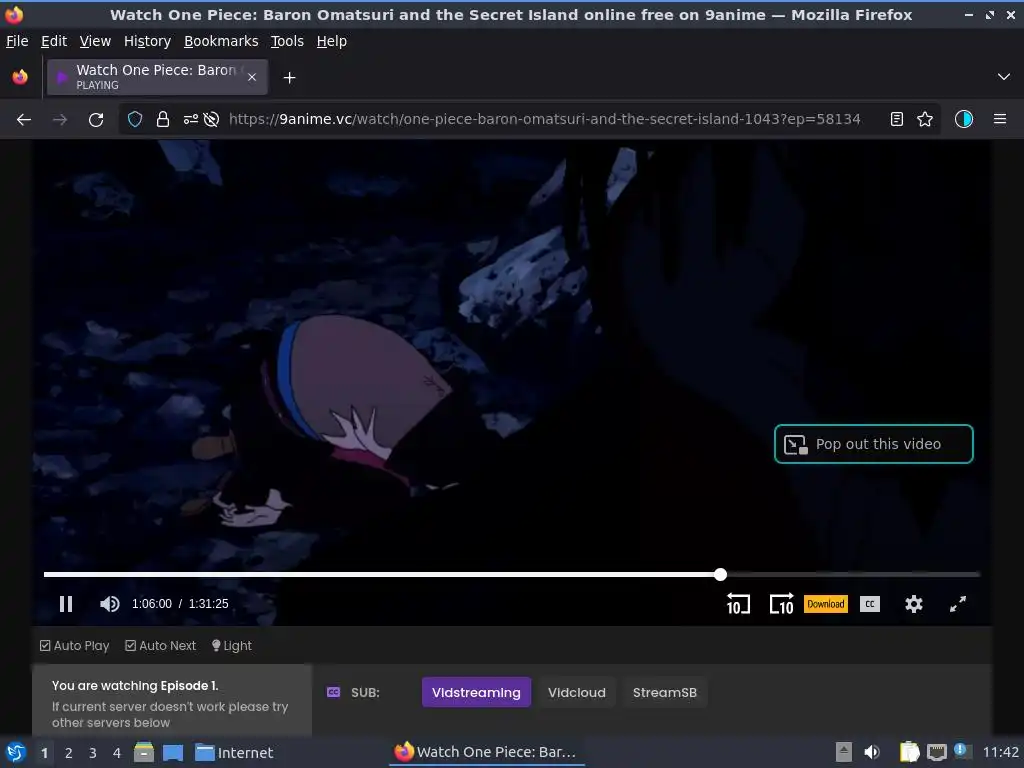
Task: Open a new browser tab
Action: [289, 78]
